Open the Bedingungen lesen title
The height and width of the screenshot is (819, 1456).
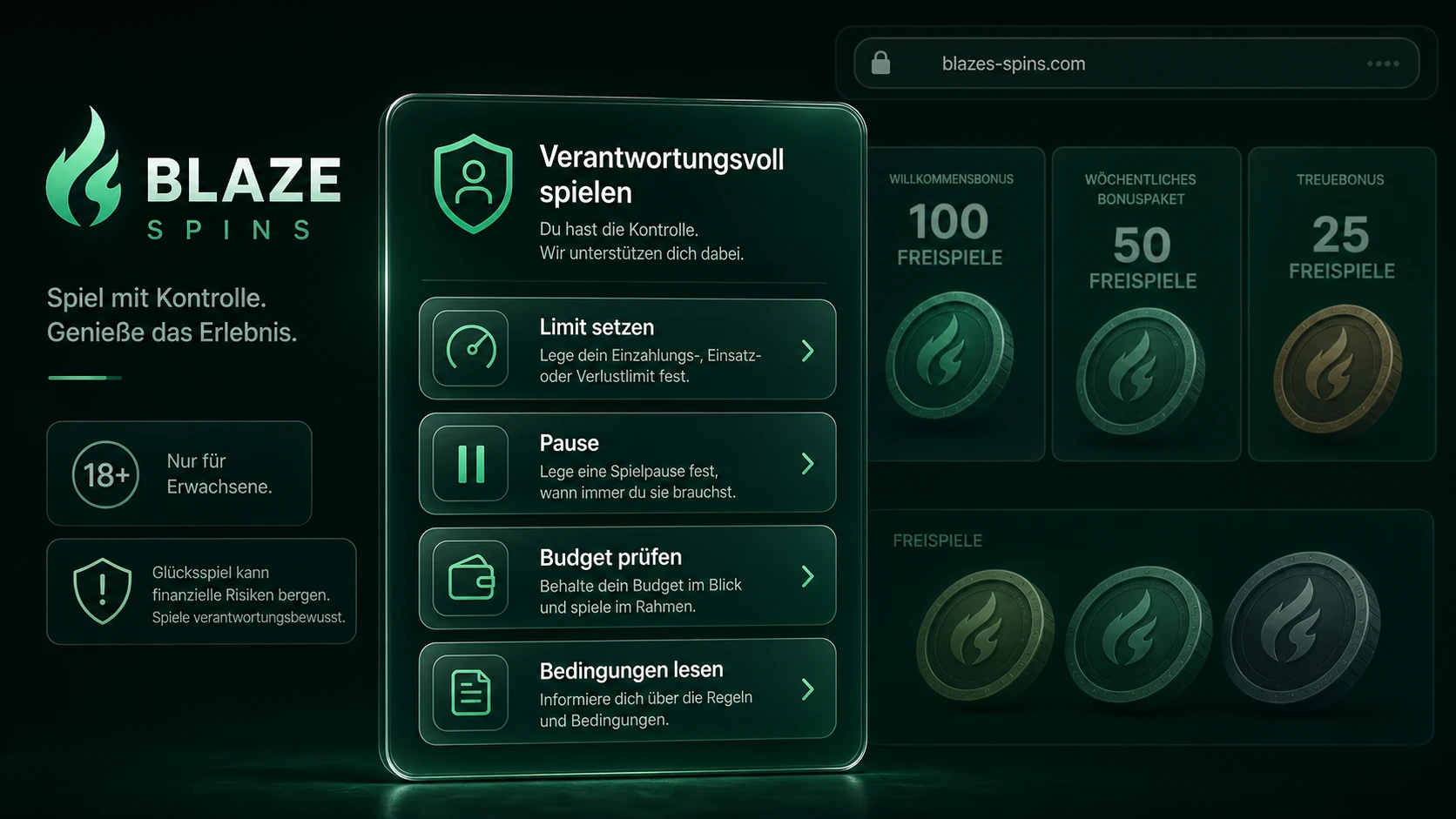pyautogui.click(x=631, y=670)
